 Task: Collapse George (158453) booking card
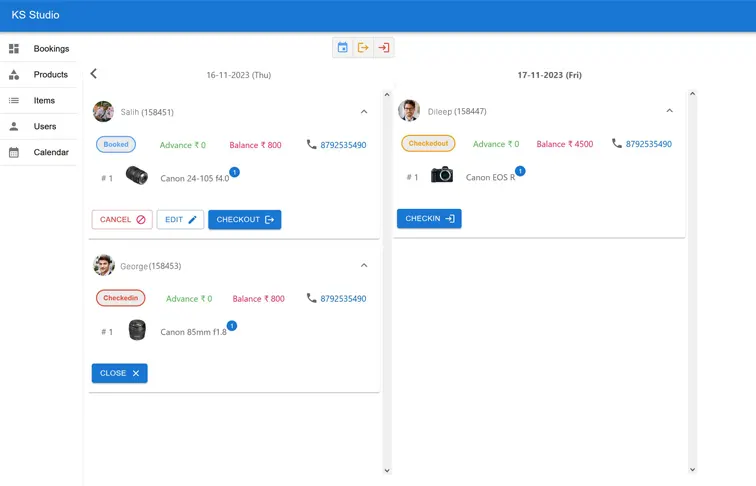[364, 265]
